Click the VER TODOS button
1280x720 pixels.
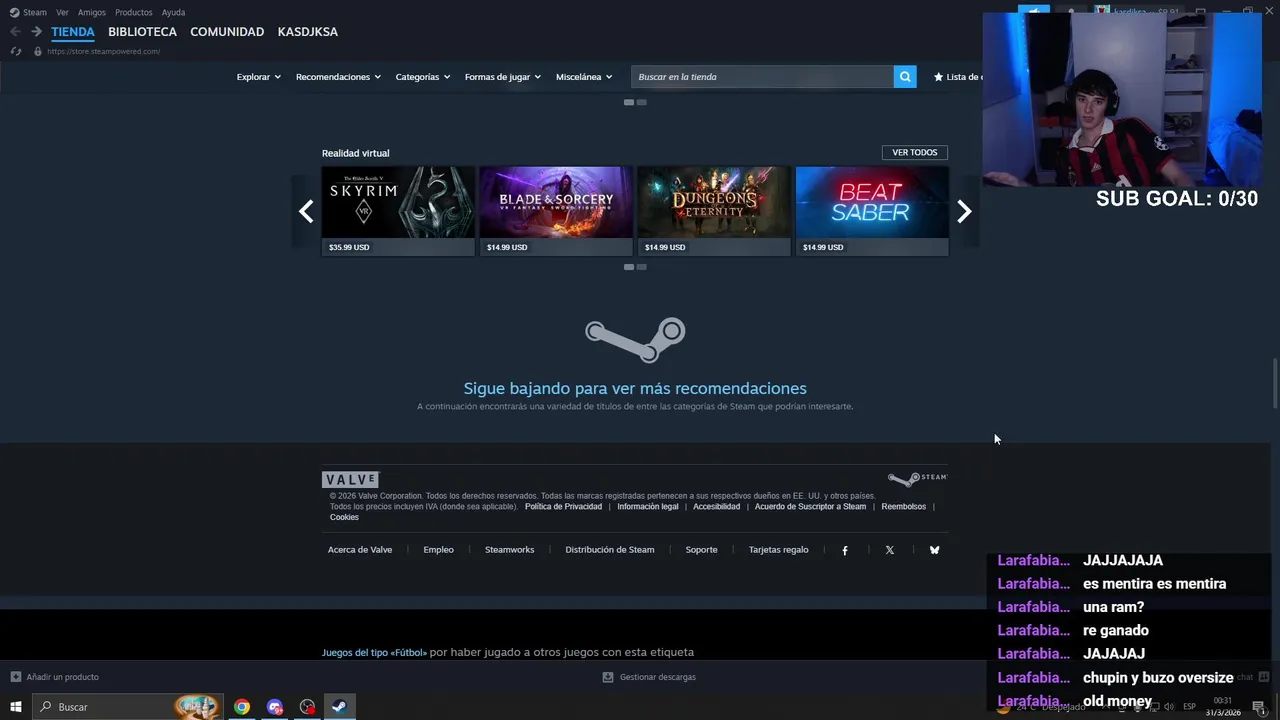pos(915,153)
